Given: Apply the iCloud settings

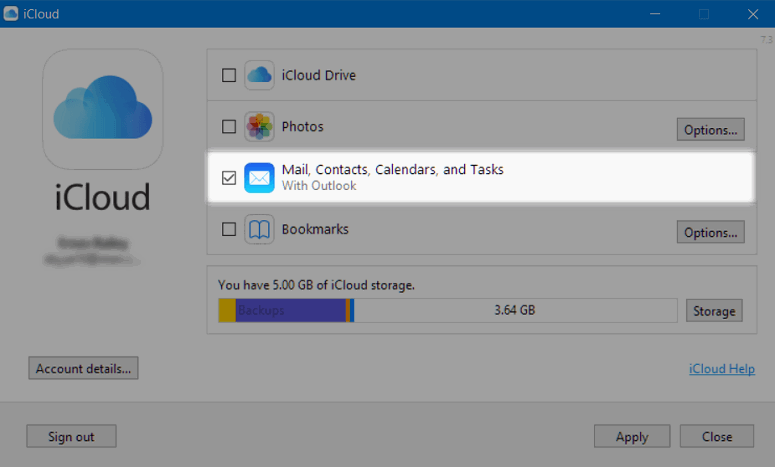Looking at the screenshot, I should (x=632, y=436).
